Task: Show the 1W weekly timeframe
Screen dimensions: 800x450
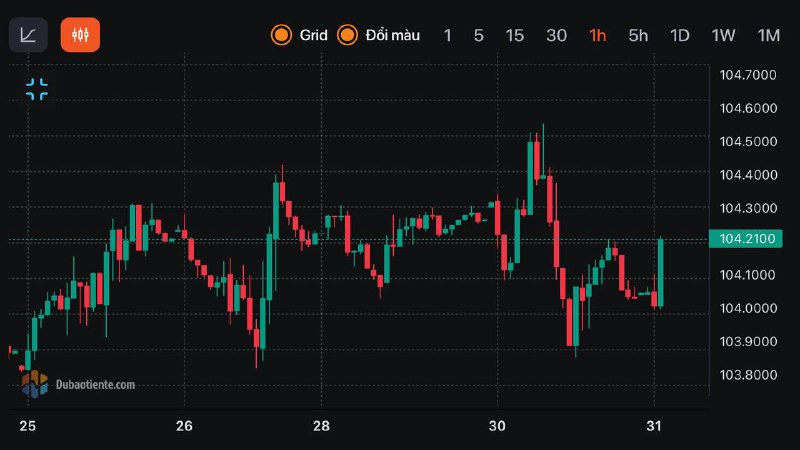Action: [x=723, y=35]
